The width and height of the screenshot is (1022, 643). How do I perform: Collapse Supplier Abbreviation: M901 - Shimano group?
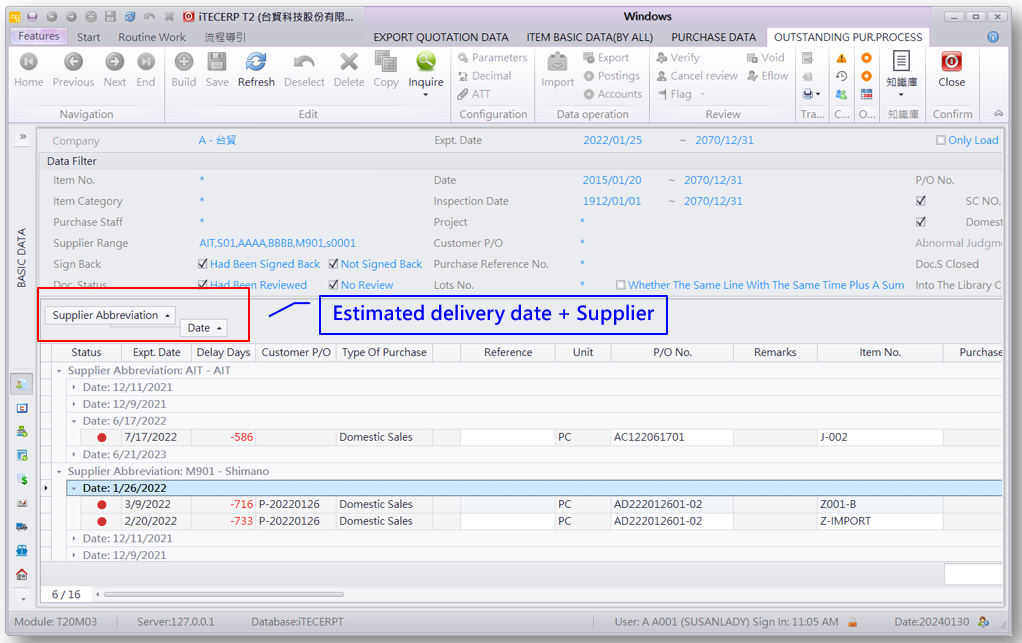59,471
